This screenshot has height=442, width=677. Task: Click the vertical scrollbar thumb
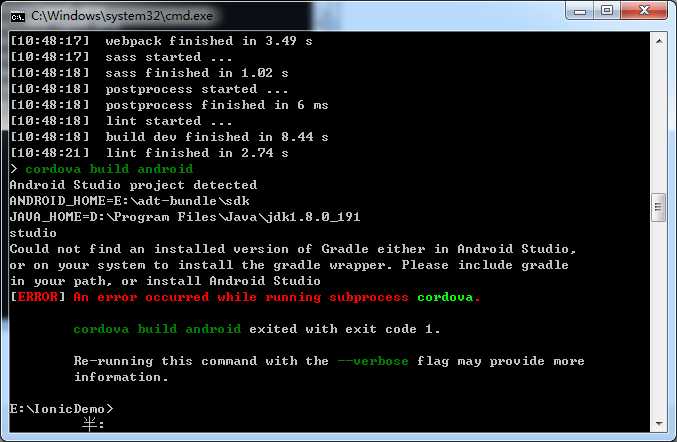point(658,207)
